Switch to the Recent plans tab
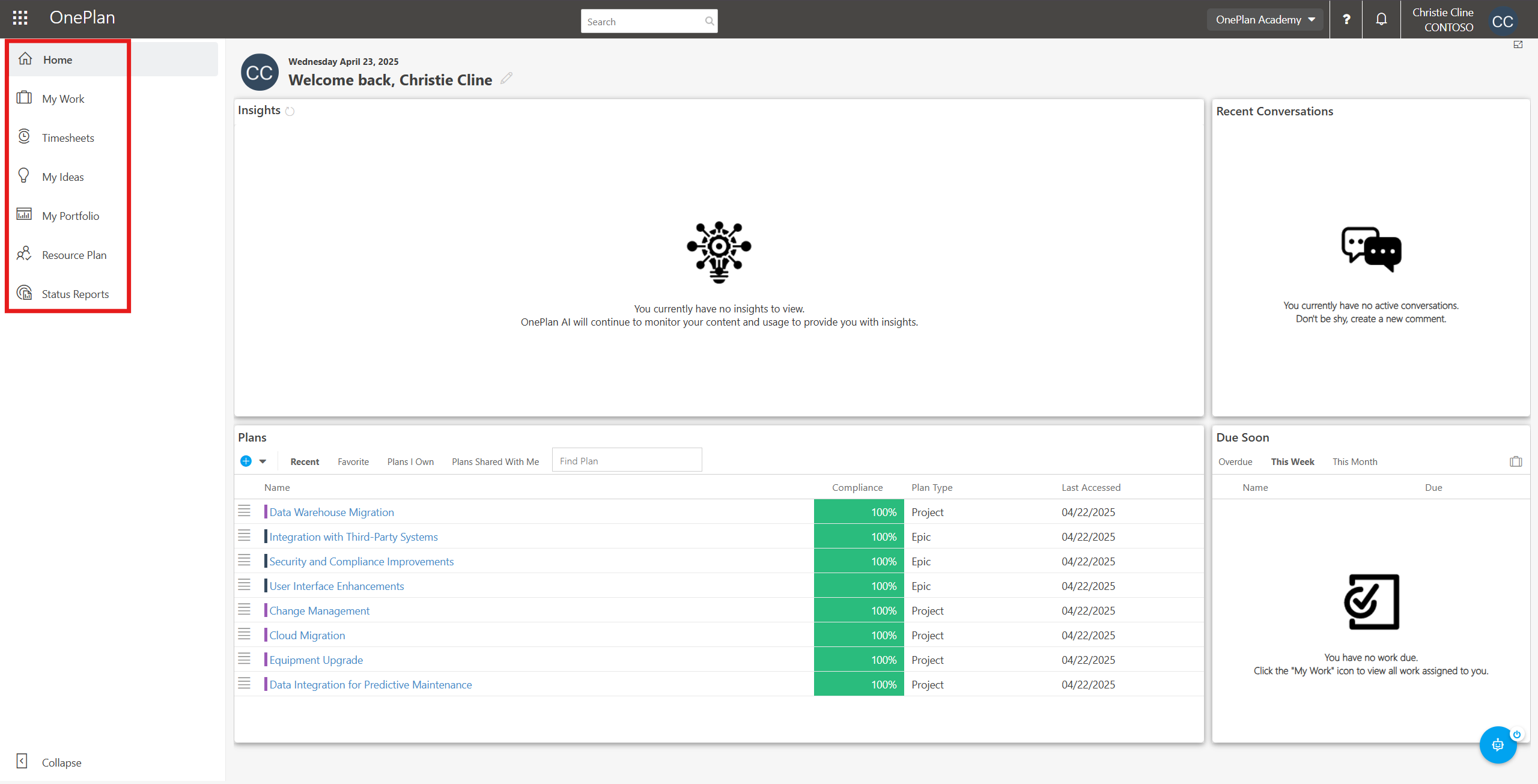Screen dimensions: 1538x784 pyautogui.click(x=305, y=461)
